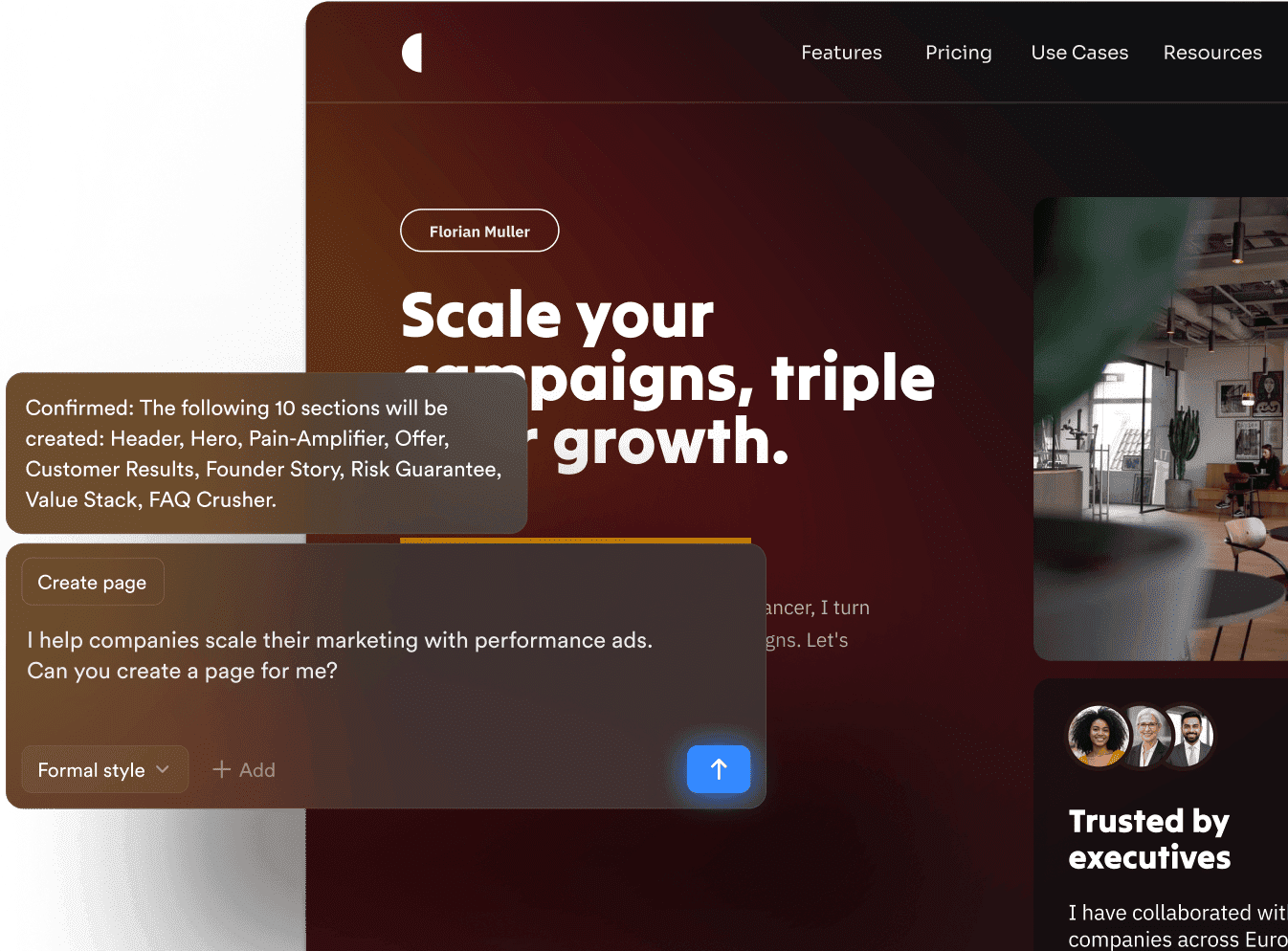Open the Formal style dropdown

click(x=105, y=769)
